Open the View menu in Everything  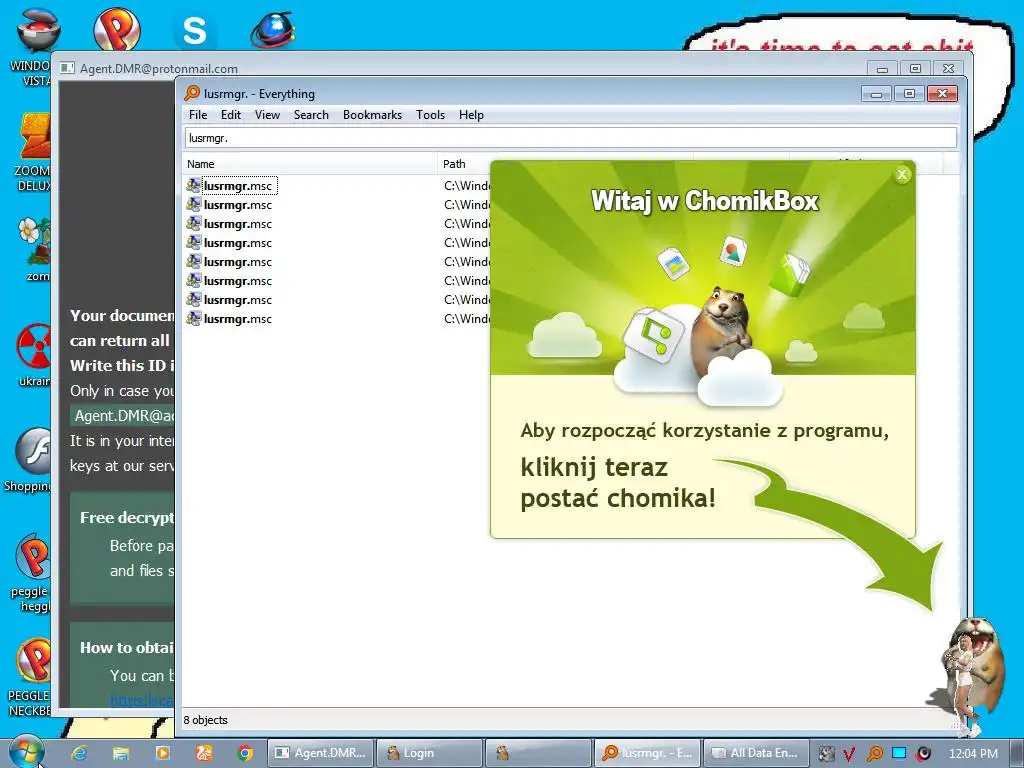coord(267,115)
